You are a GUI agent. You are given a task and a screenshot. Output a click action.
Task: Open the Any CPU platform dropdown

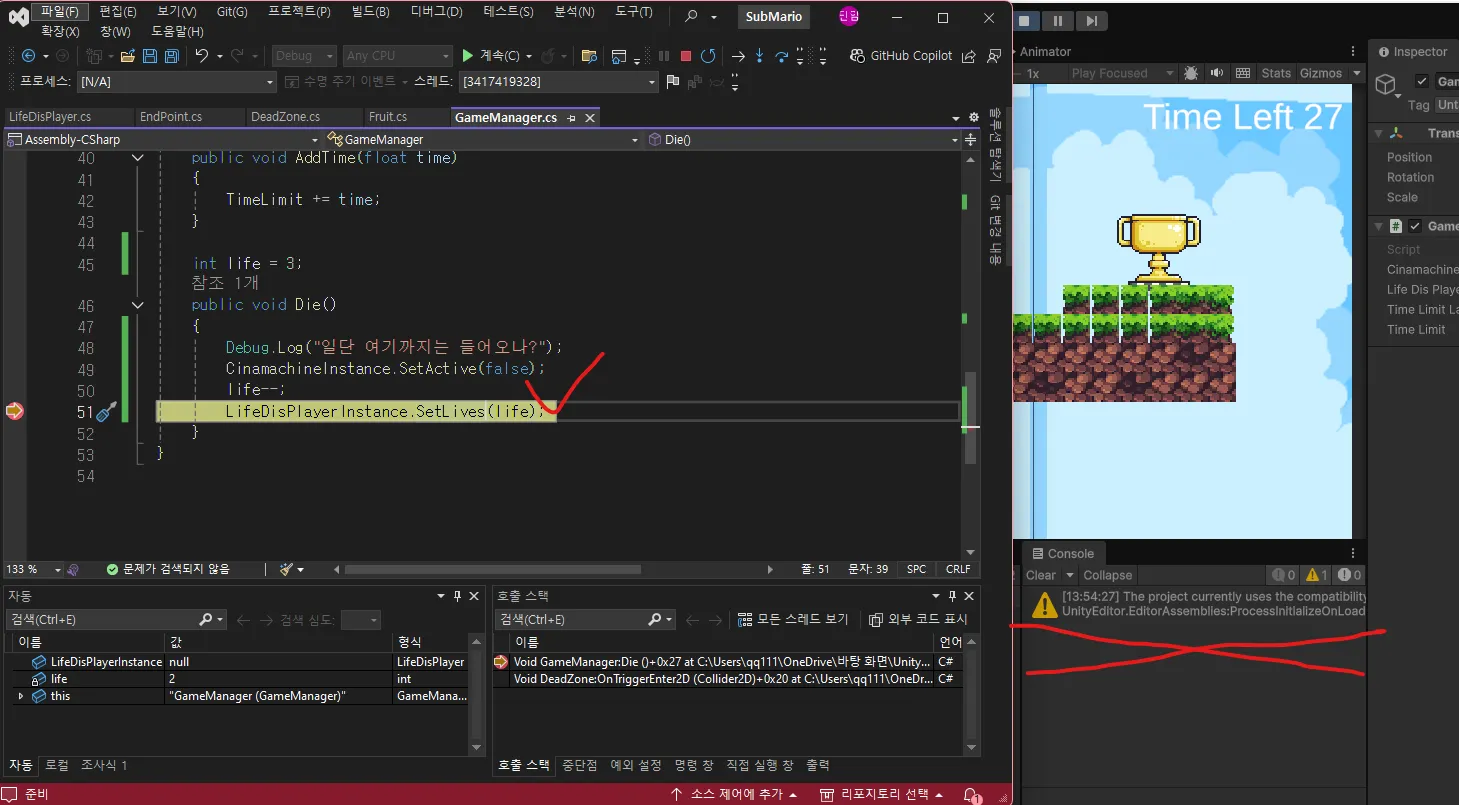[x=397, y=56]
